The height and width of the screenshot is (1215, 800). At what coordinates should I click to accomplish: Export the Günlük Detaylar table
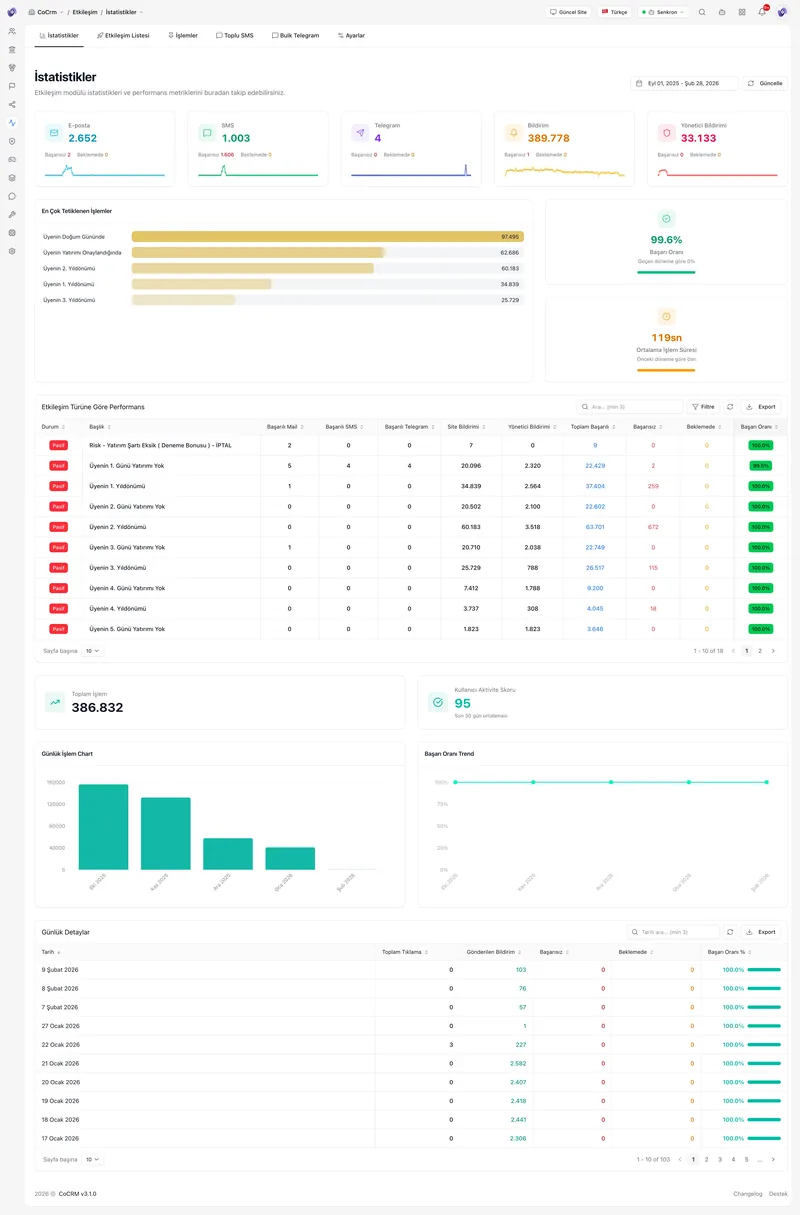761,932
